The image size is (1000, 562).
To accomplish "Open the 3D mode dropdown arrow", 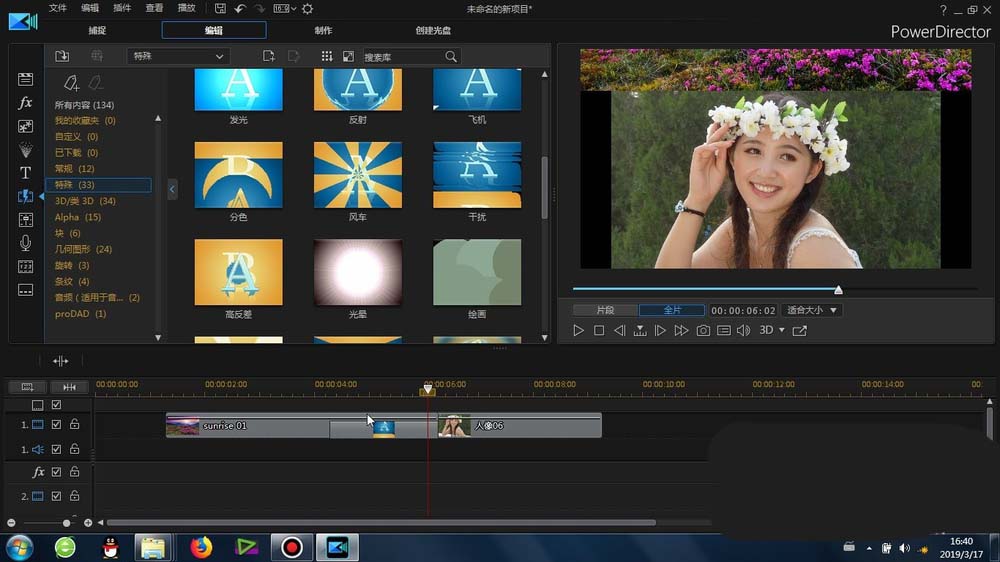I will pos(780,331).
